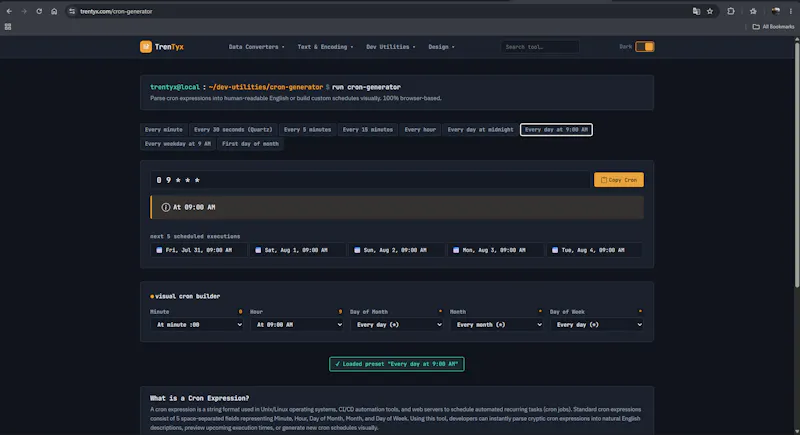Image resolution: width=800 pixels, height=435 pixels.
Task: Expand the Data Converters menu
Action: (257, 46)
